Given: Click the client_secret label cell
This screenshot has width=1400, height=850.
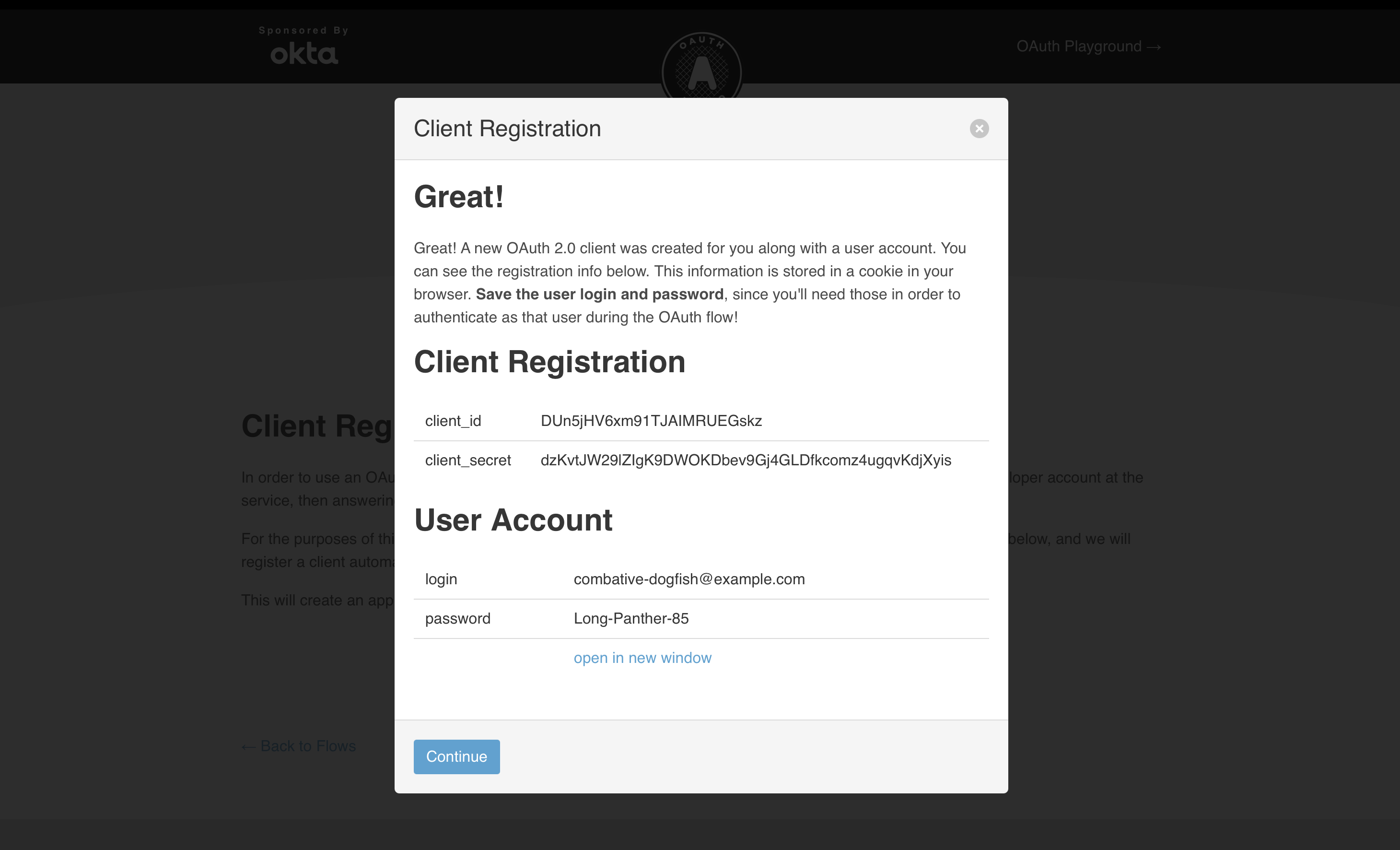Looking at the screenshot, I should 467,460.
